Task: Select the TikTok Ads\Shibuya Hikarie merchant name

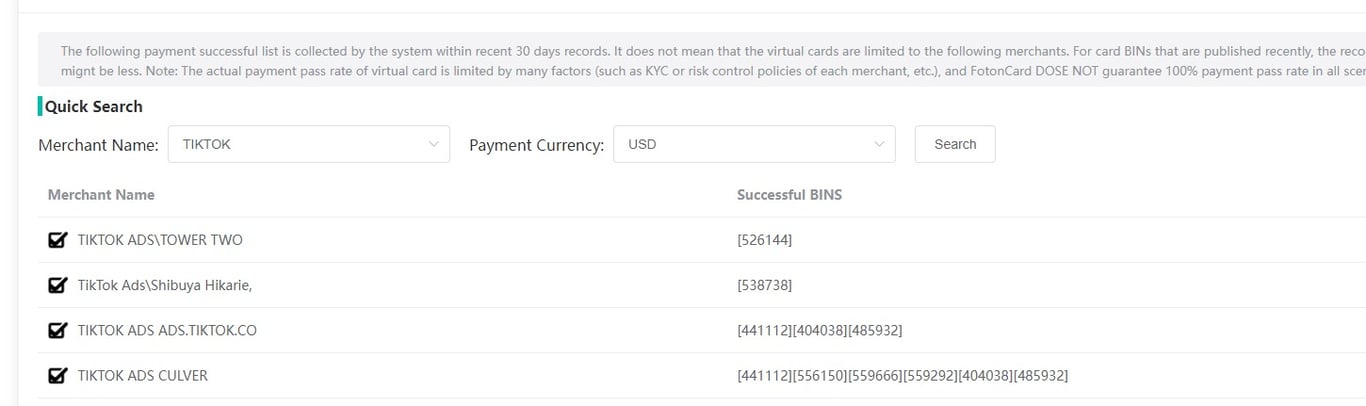Action: (165, 285)
